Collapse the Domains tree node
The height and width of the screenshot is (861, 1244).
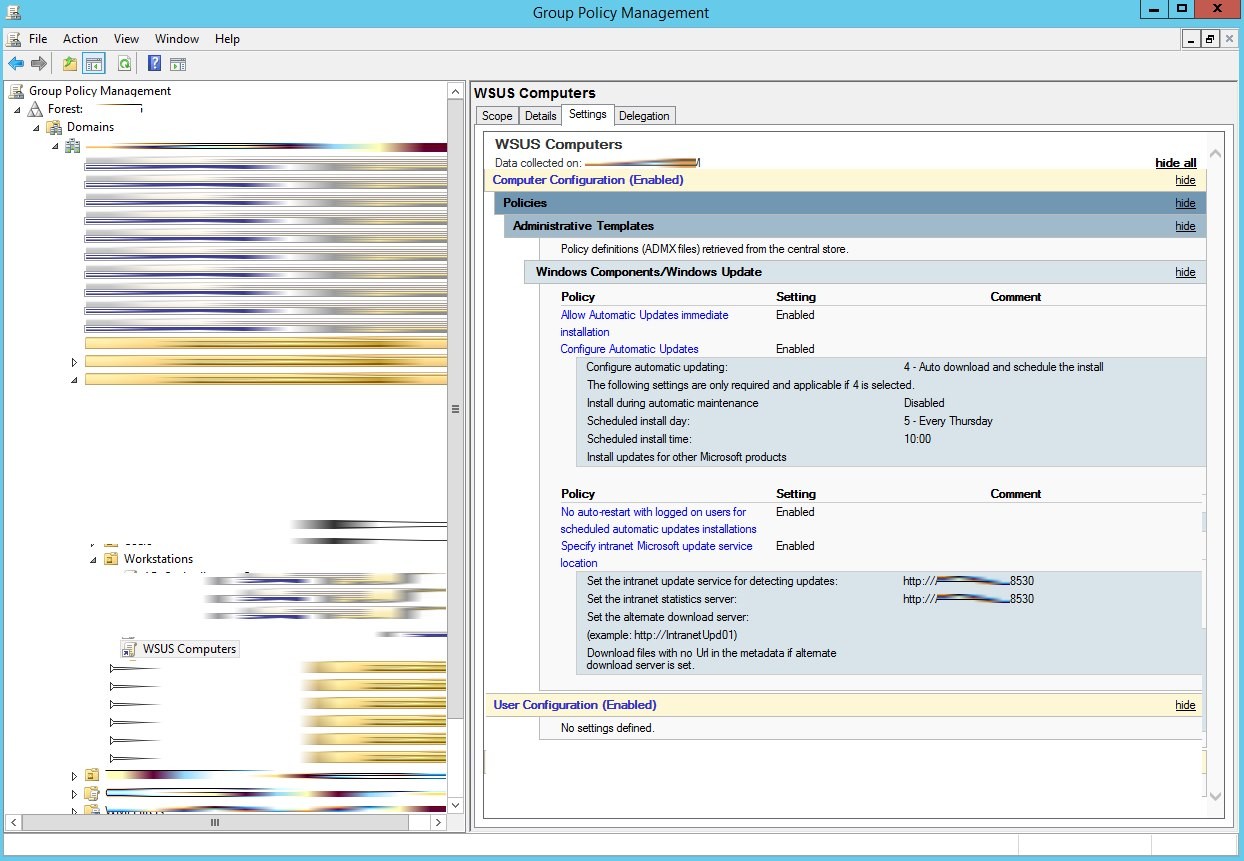point(36,127)
